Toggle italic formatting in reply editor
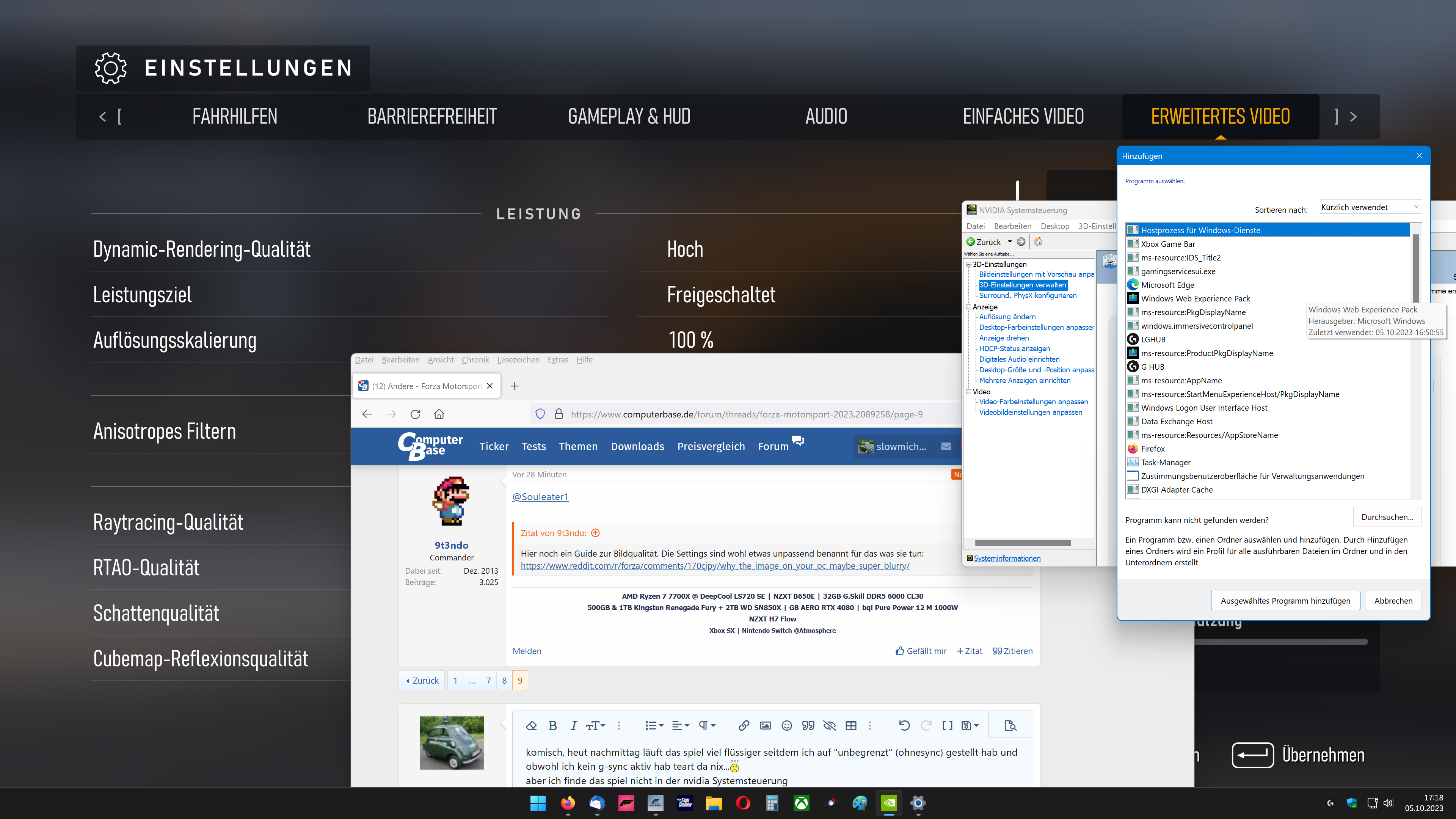The image size is (1456, 819). tap(574, 726)
